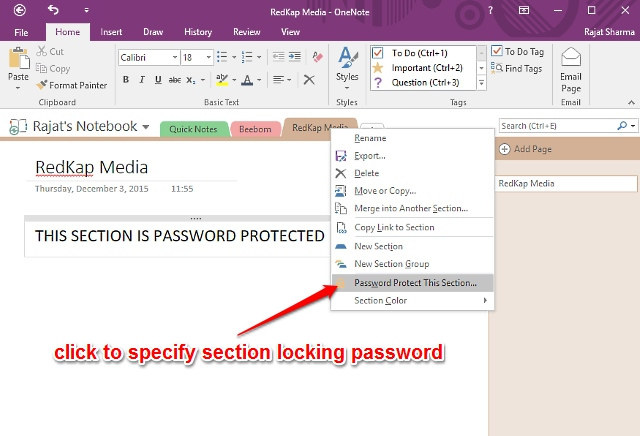Click the Copy button in Clipboard

pos(53,69)
